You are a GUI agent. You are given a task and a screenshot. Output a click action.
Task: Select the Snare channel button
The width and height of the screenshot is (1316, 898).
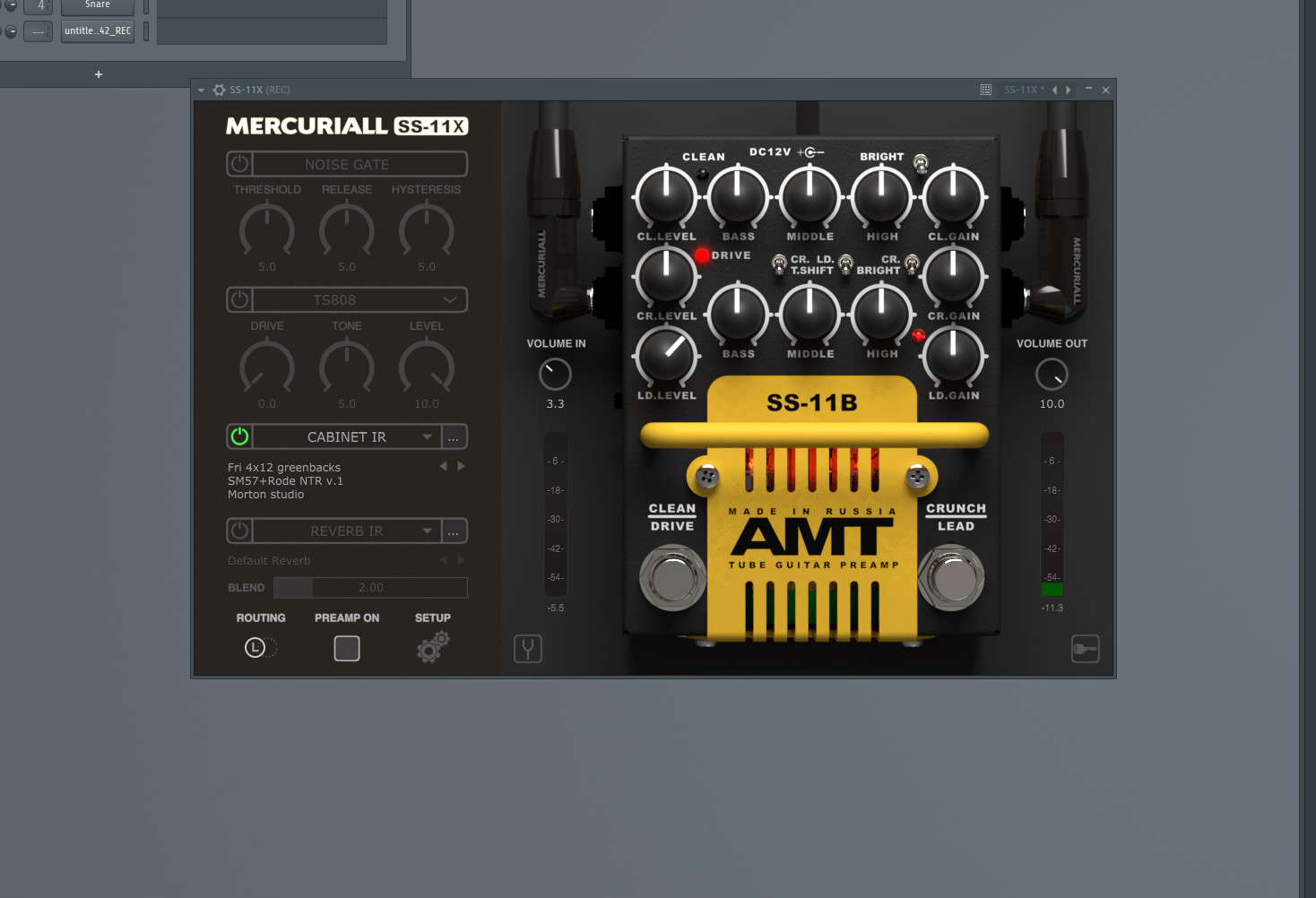pyautogui.click(x=98, y=6)
